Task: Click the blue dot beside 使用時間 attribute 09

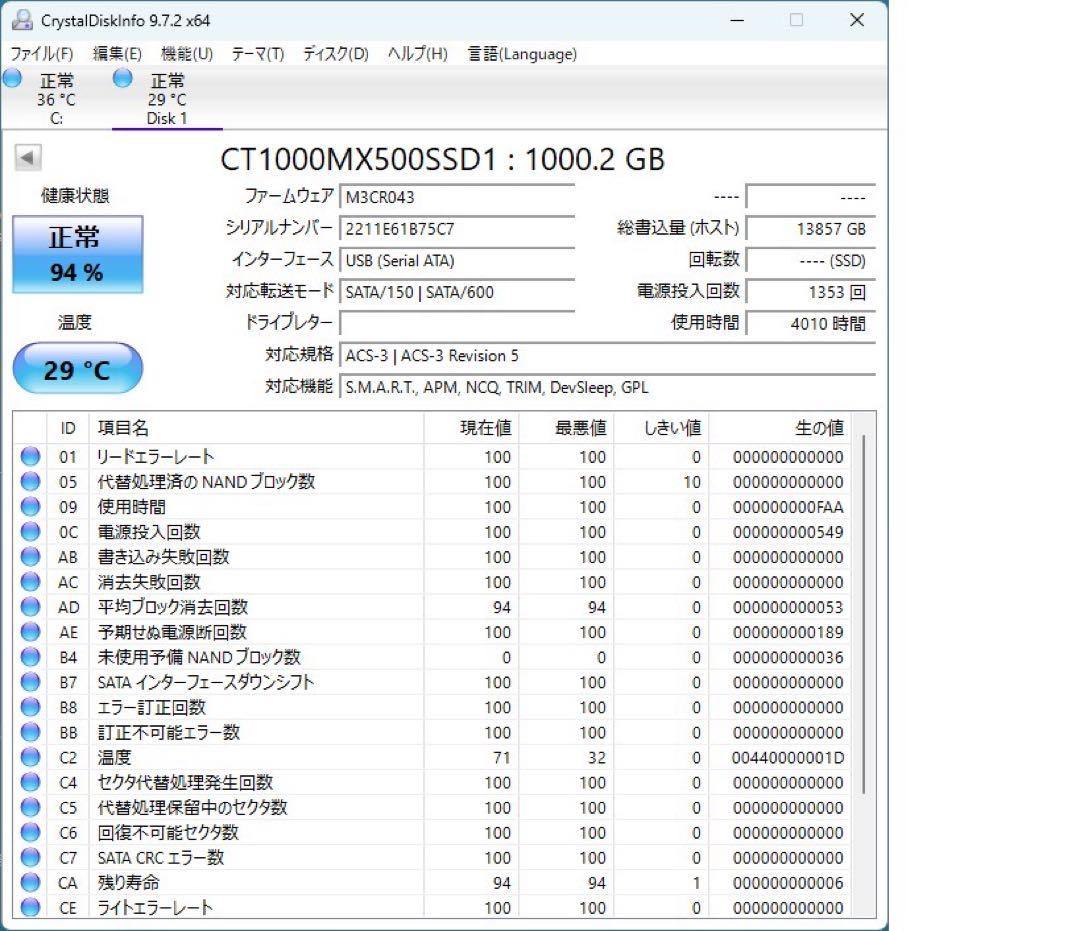Action: 30,507
